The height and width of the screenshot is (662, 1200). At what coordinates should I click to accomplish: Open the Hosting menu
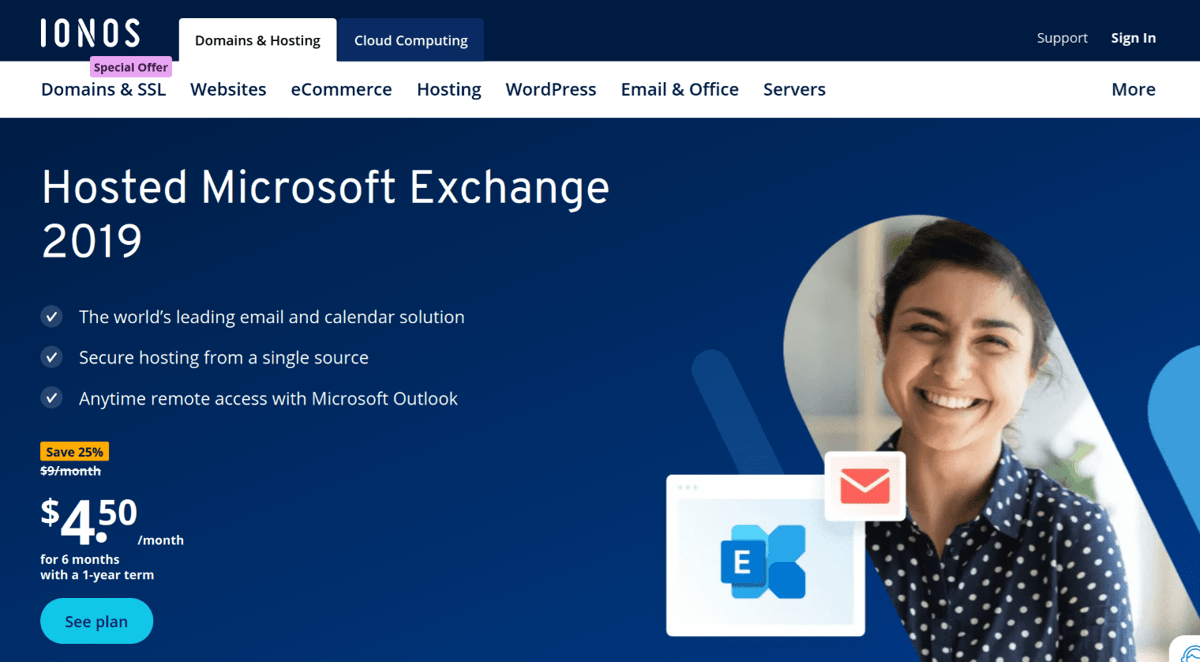coord(449,89)
